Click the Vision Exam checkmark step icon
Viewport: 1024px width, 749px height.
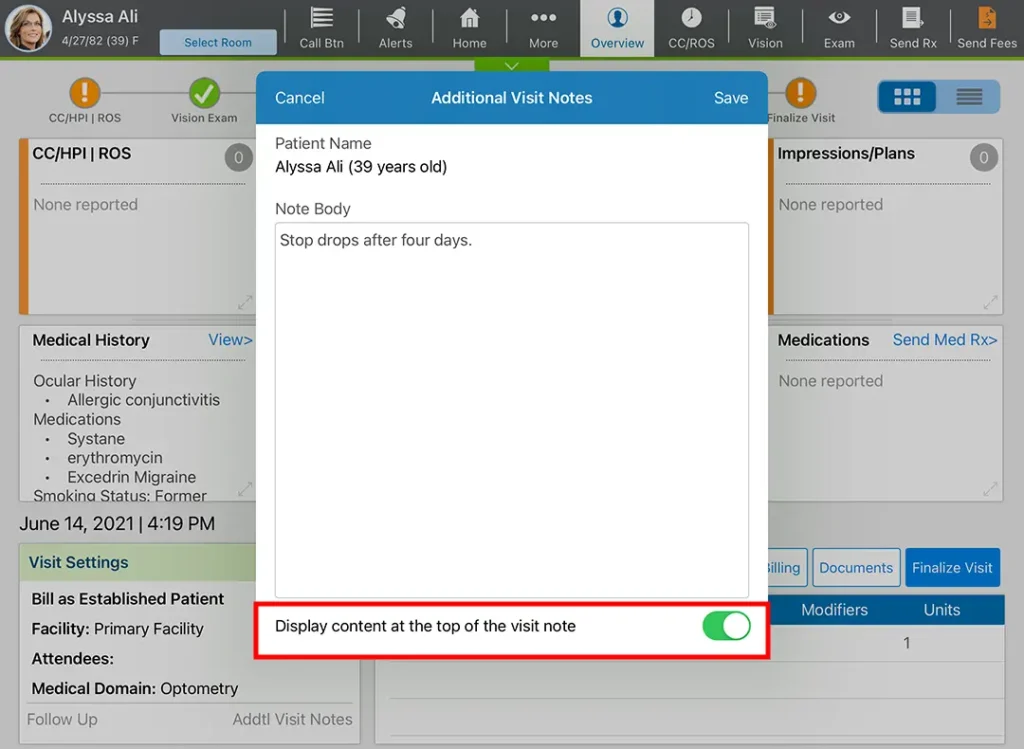point(204,93)
